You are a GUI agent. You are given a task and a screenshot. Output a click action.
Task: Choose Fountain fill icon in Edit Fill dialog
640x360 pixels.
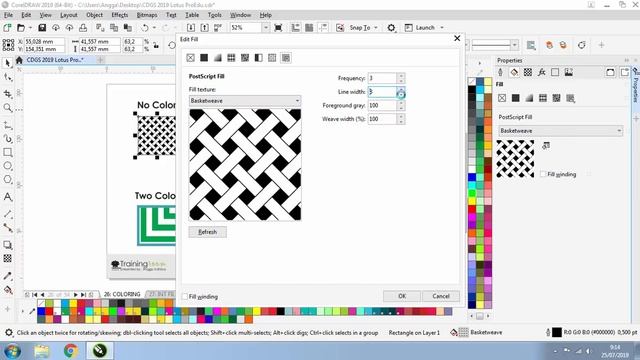click(x=218, y=58)
